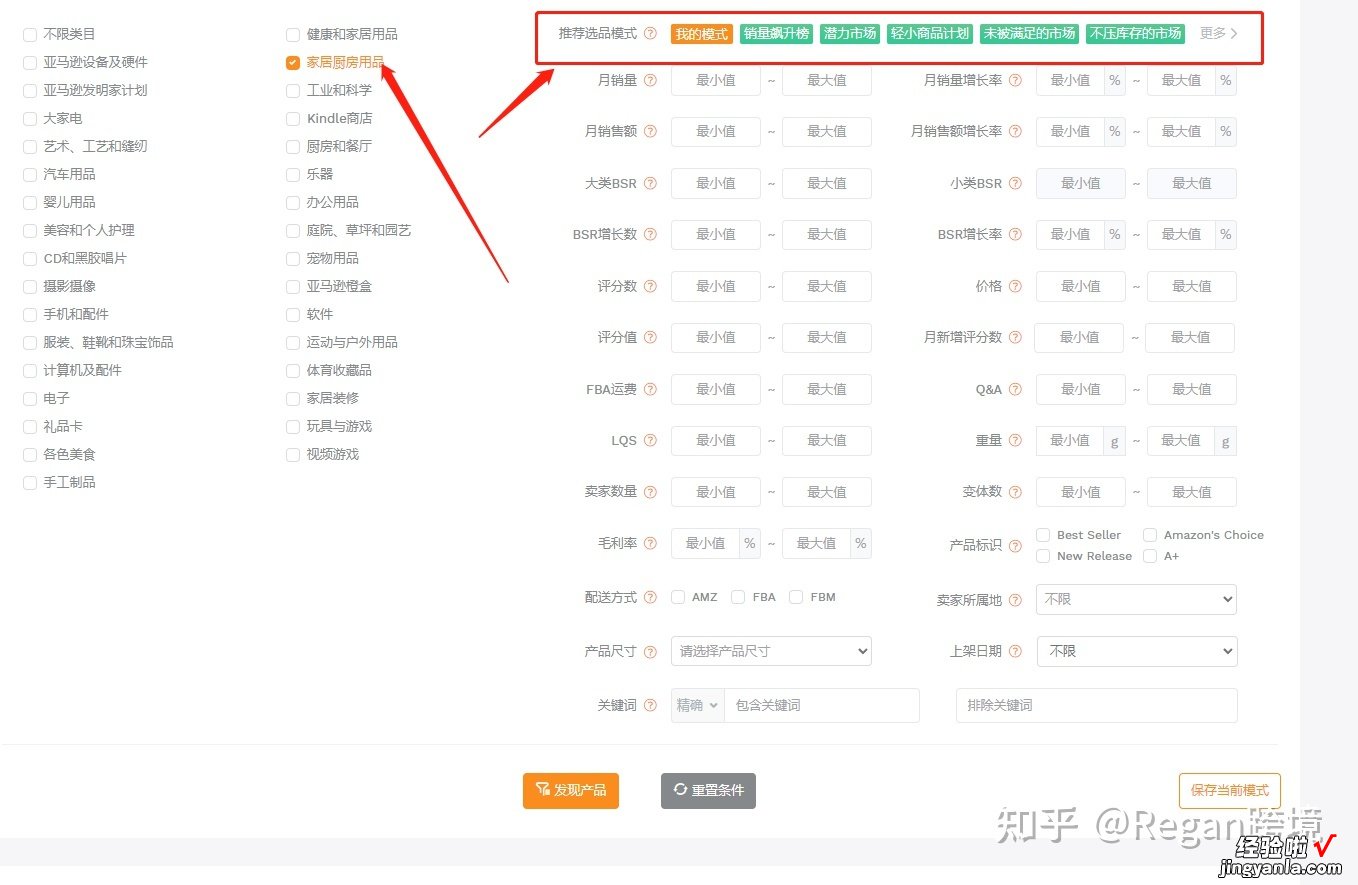
Task: Click the 卖家所属地 help icon
Action: point(1015,600)
